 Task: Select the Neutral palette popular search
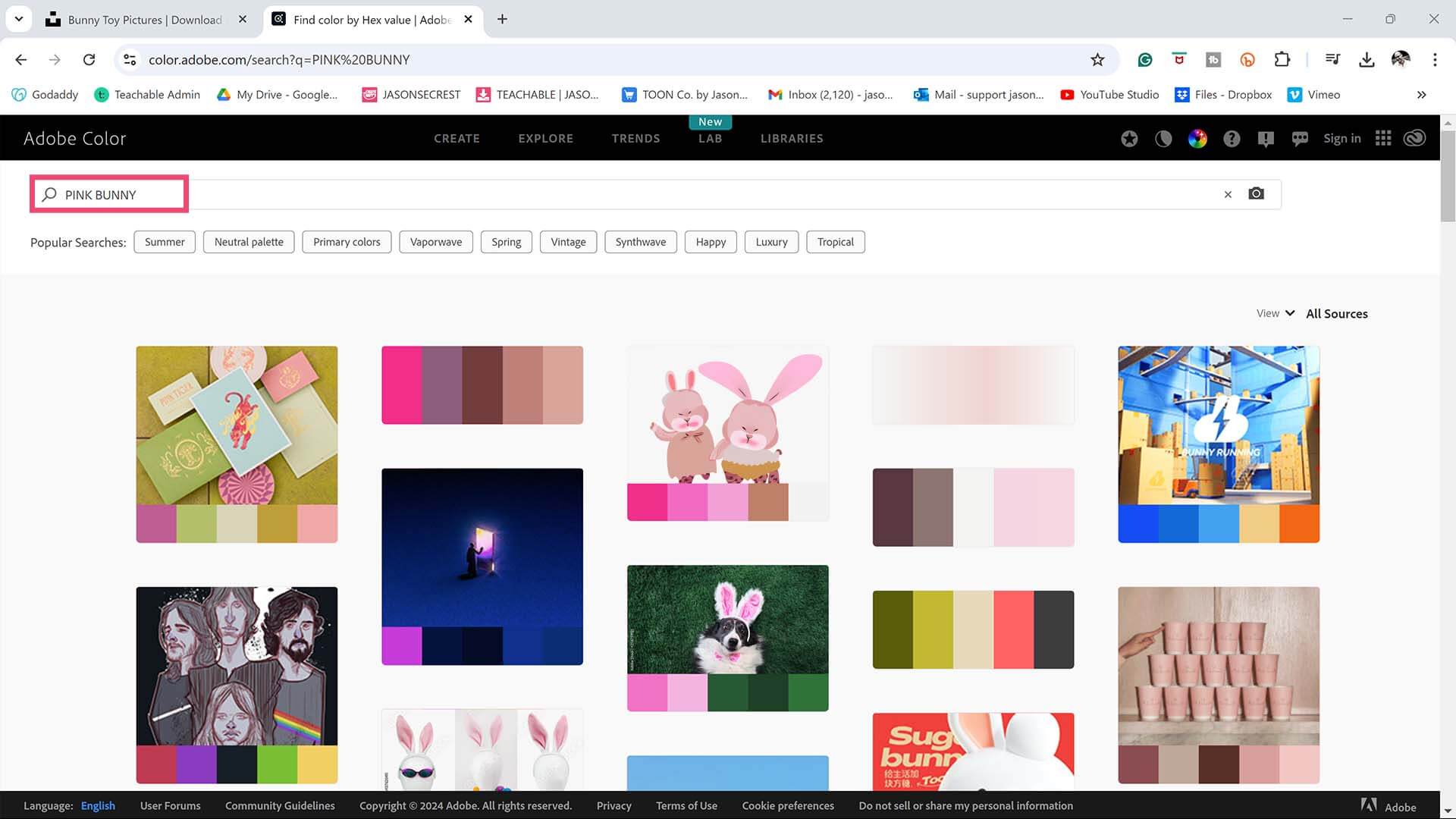click(x=249, y=242)
